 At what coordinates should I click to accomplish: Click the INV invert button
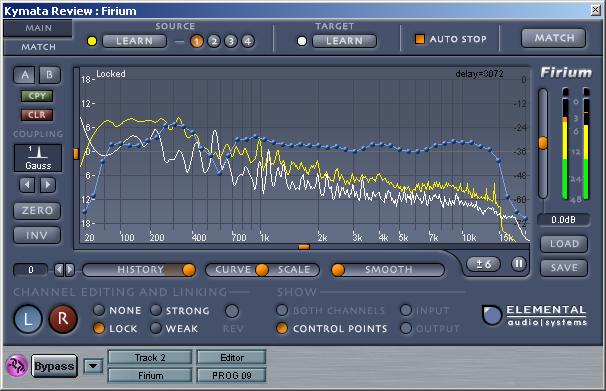tap(37, 235)
